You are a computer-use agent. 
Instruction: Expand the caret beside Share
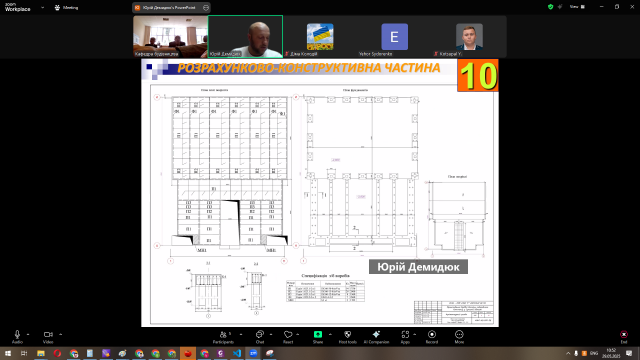330,334
